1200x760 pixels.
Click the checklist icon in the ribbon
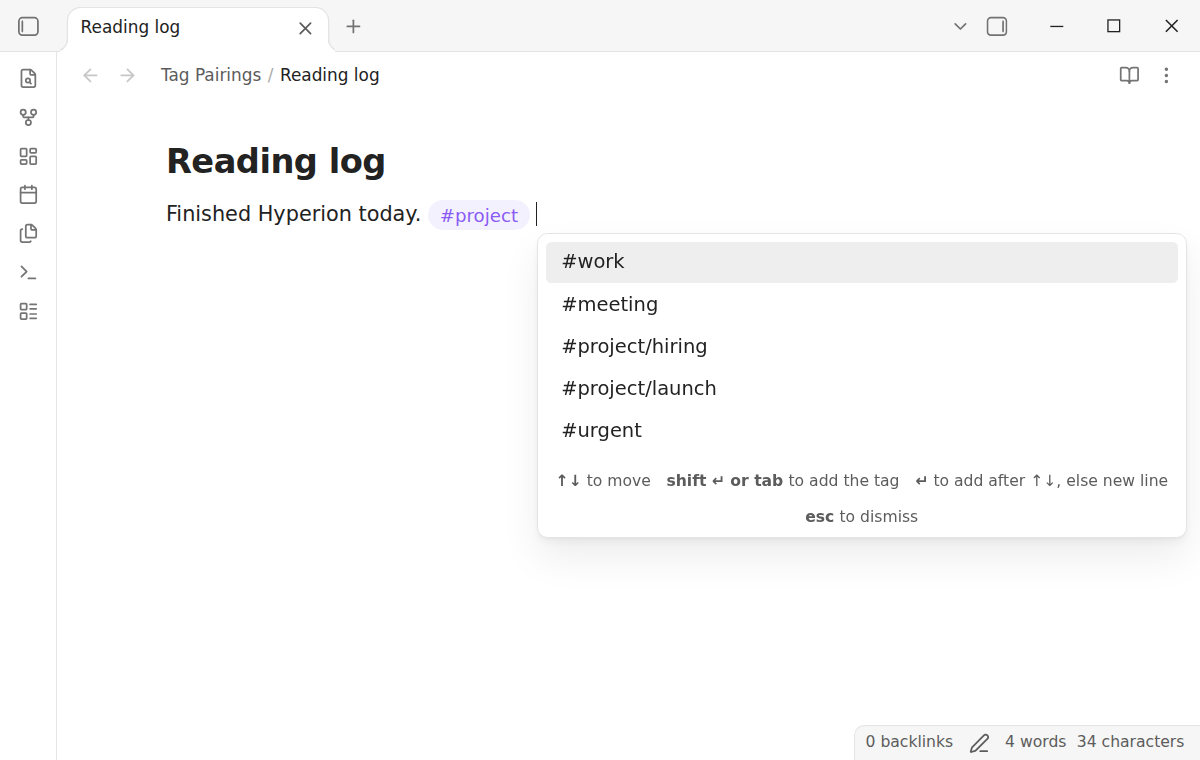point(28,311)
